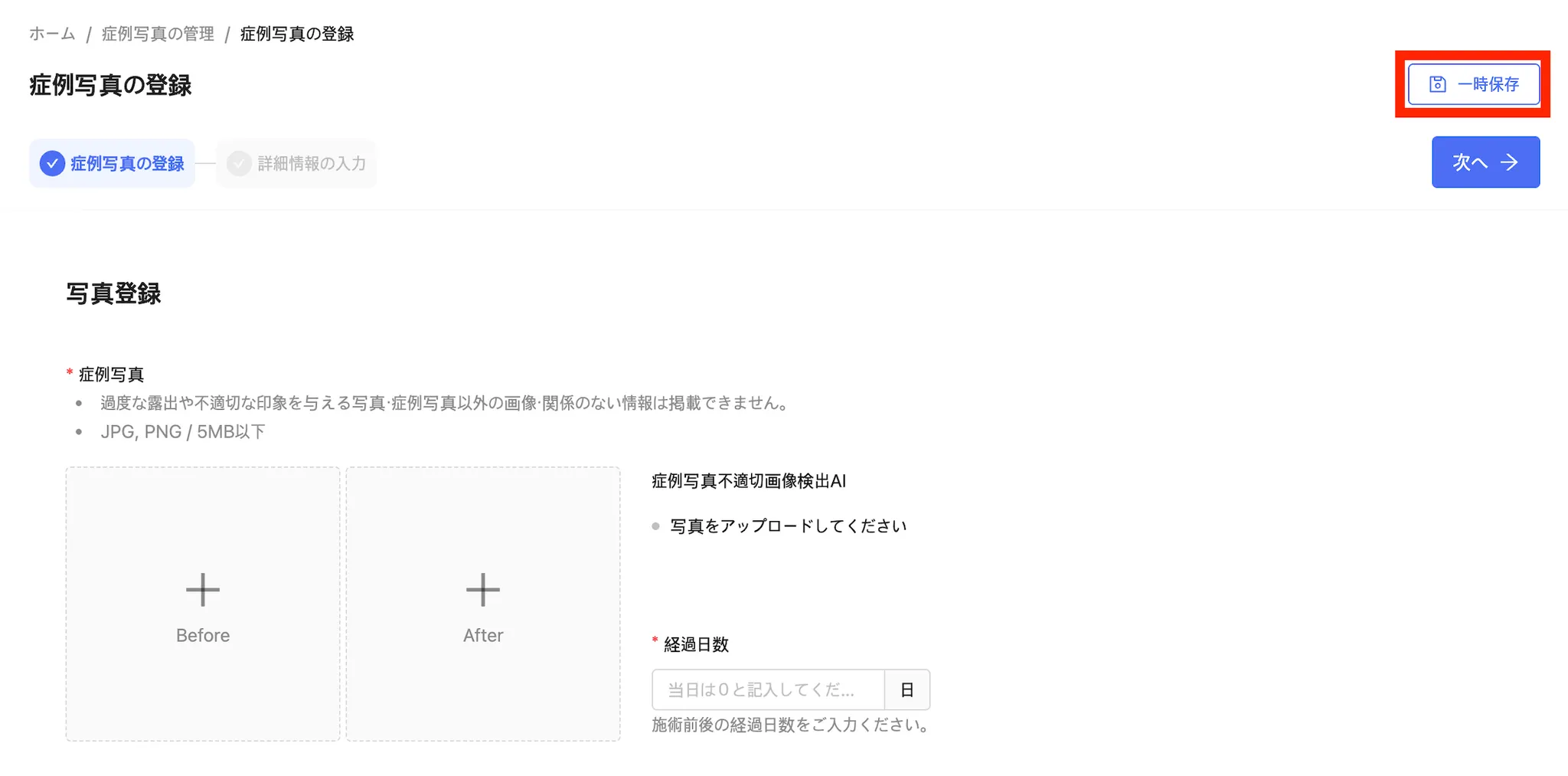Click the After photo upload area label

pos(483,635)
